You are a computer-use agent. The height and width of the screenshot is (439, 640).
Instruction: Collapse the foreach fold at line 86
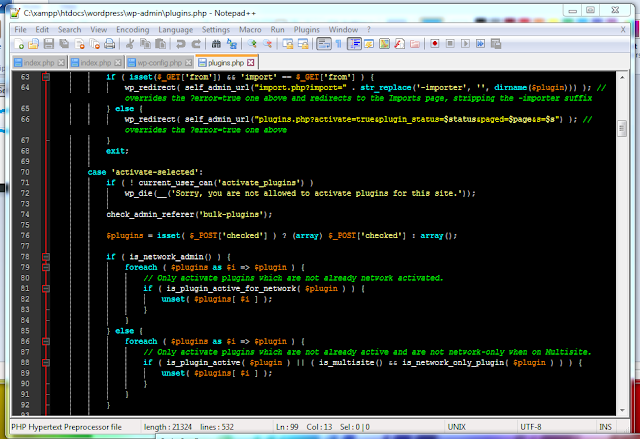[46, 341]
